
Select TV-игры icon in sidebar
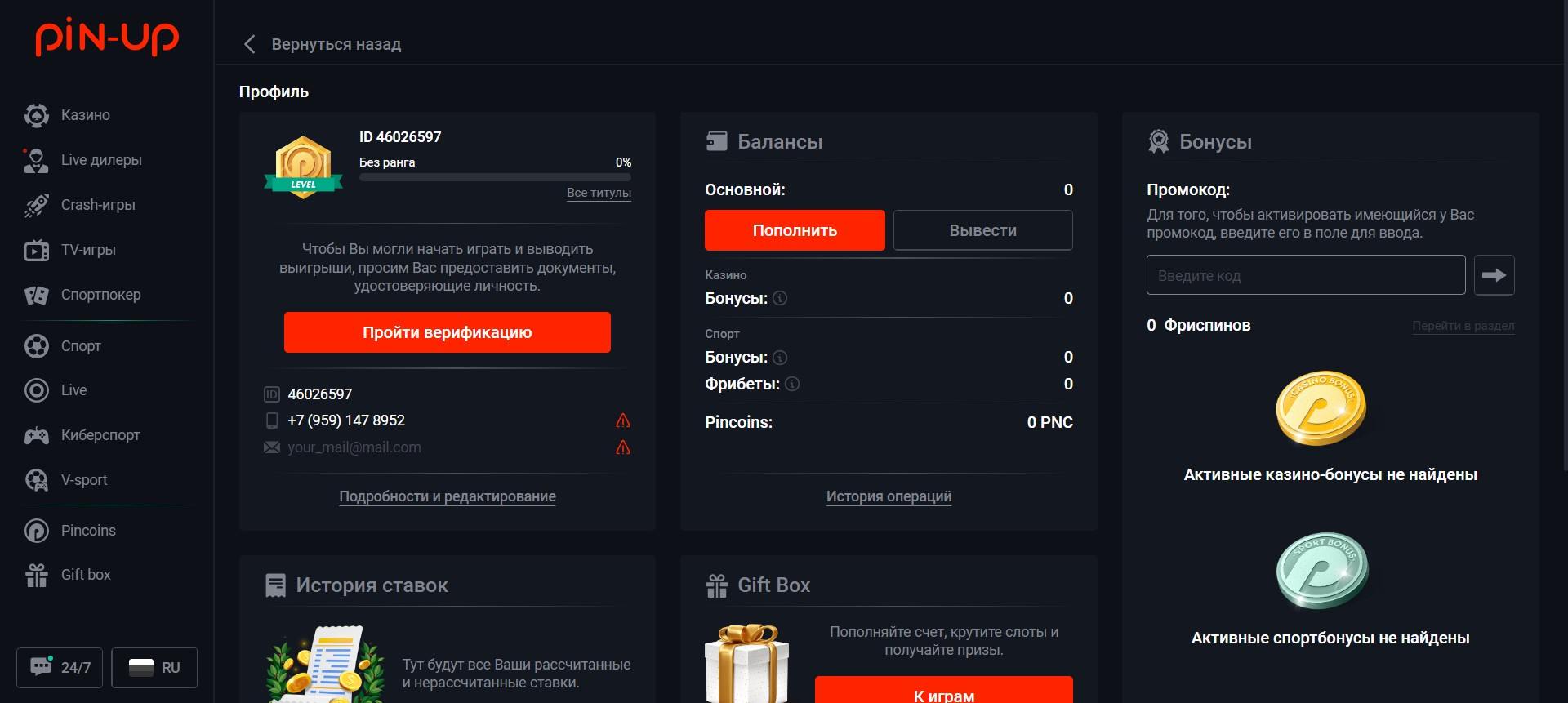[37, 250]
